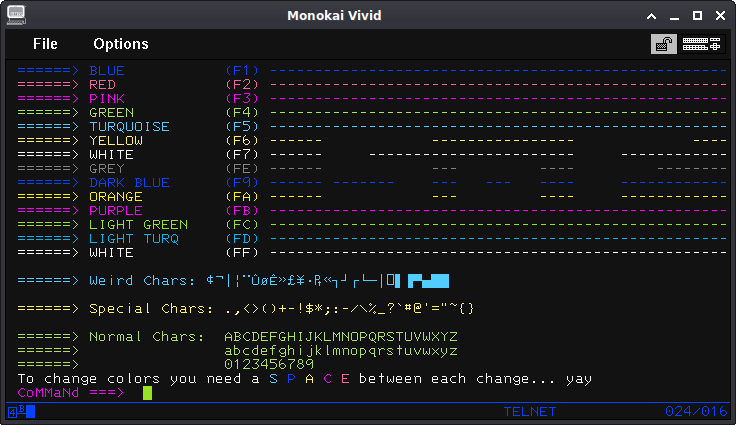Image resolution: width=736 pixels, height=425 pixels.
Task: Click cursor position 024/016 in status bar
Action: 696,412
